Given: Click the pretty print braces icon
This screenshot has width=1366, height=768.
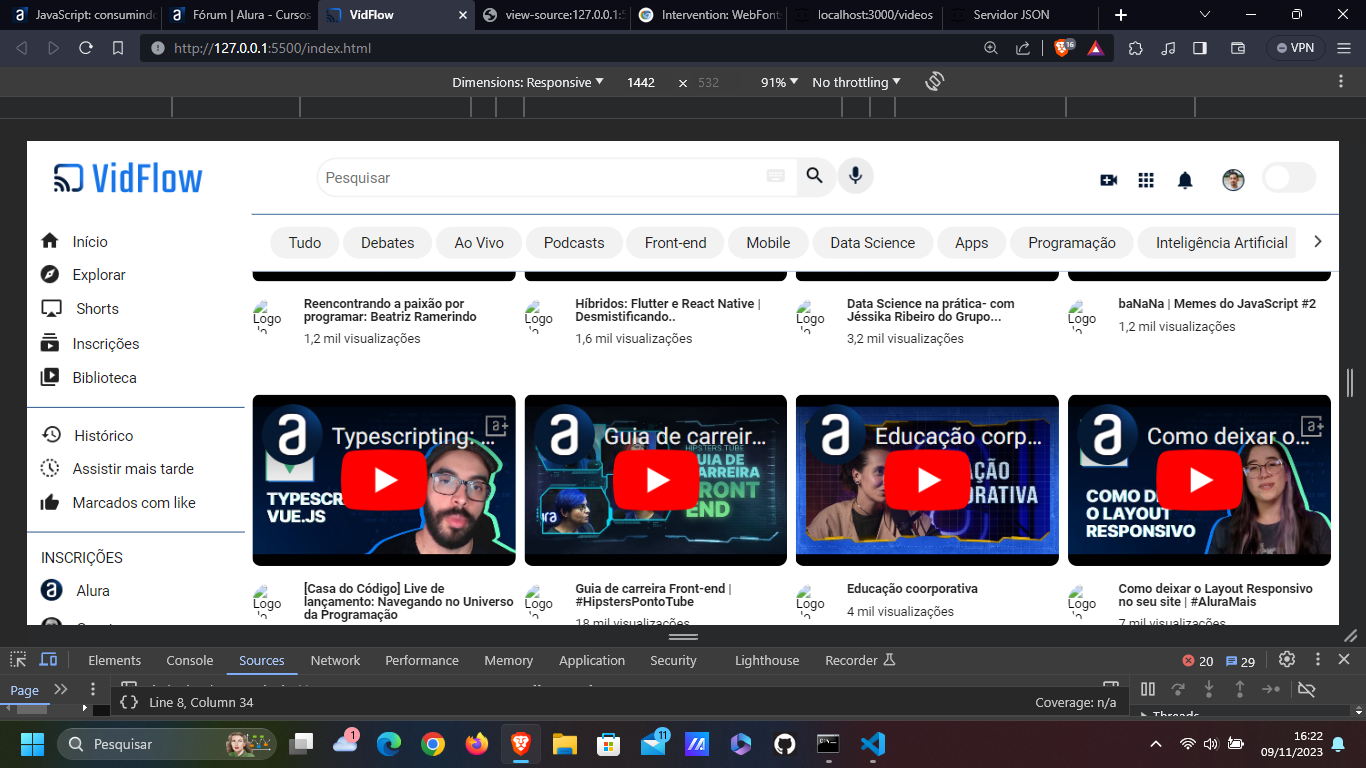Looking at the screenshot, I should click(x=129, y=702).
